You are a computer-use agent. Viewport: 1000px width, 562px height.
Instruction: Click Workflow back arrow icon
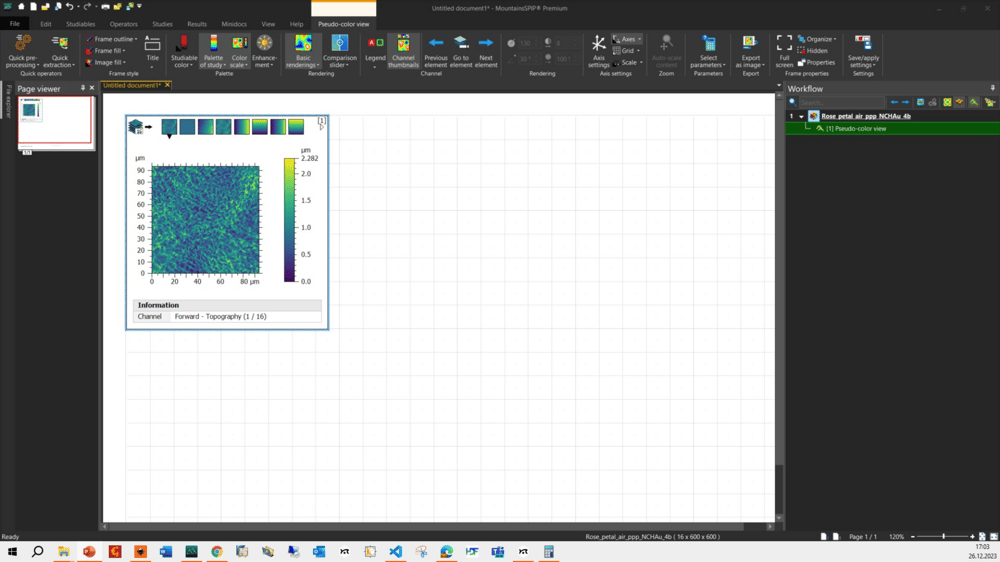(894, 102)
